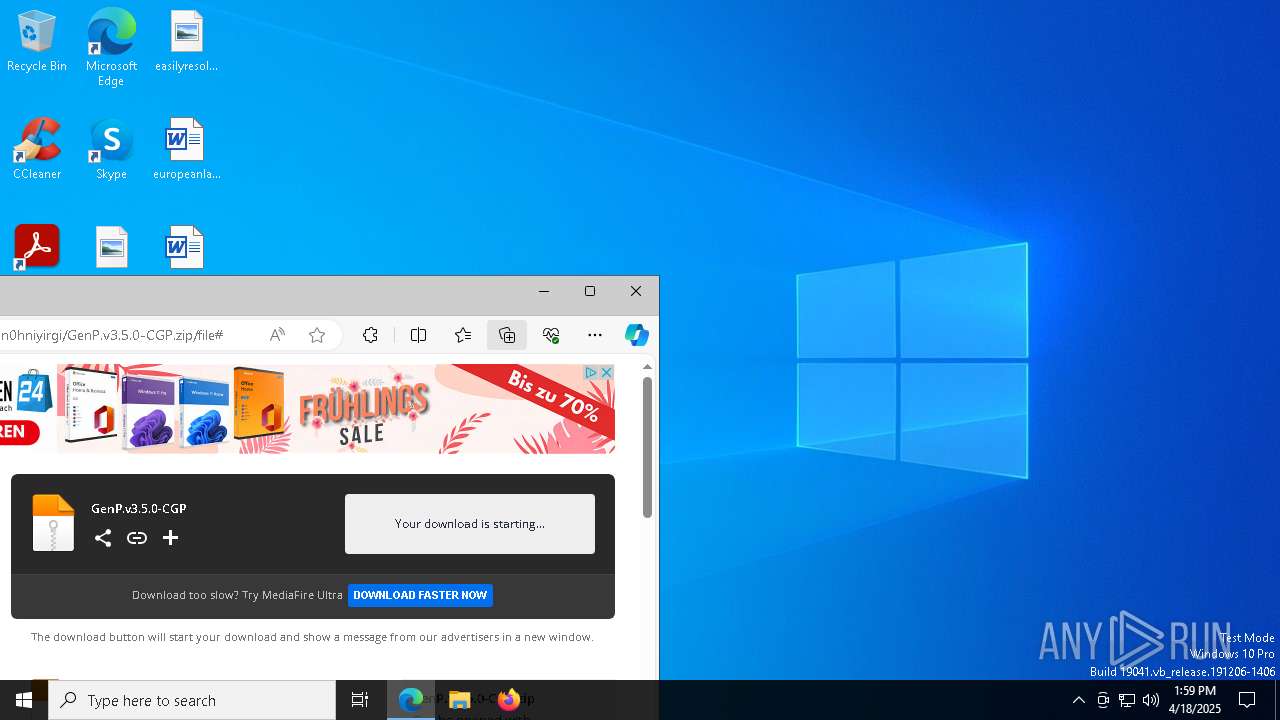Open CCleaner desktop shortcut
1280x720 pixels.
click(x=37, y=150)
